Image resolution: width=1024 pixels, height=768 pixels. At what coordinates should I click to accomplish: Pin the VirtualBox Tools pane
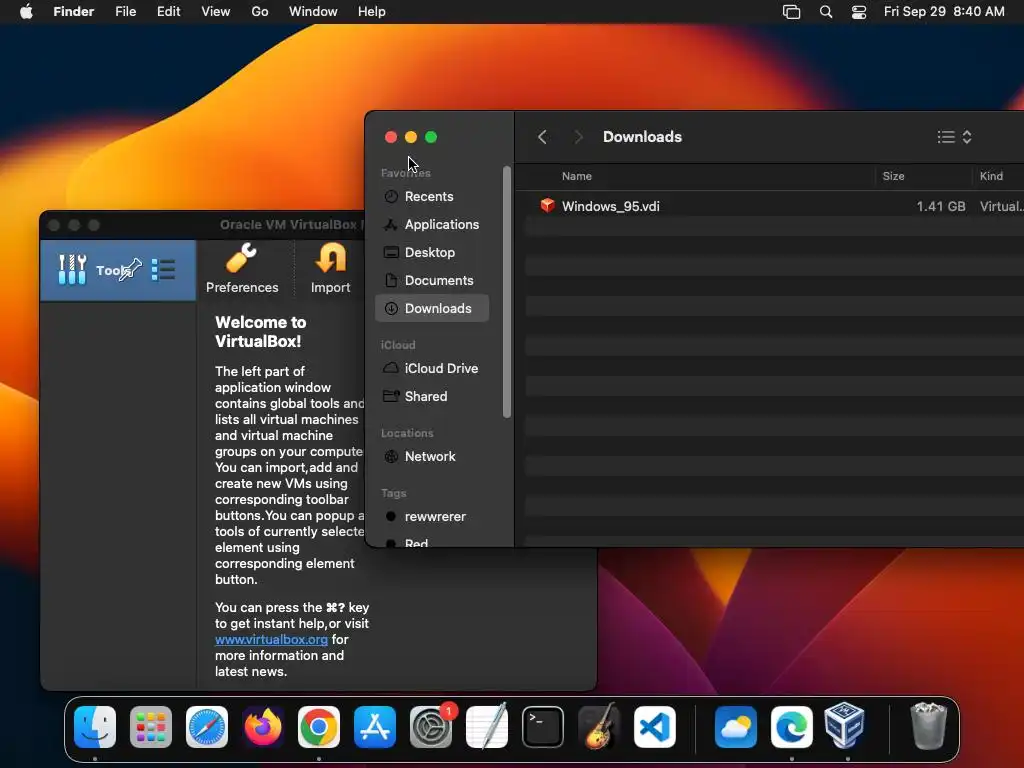point(130,269)
